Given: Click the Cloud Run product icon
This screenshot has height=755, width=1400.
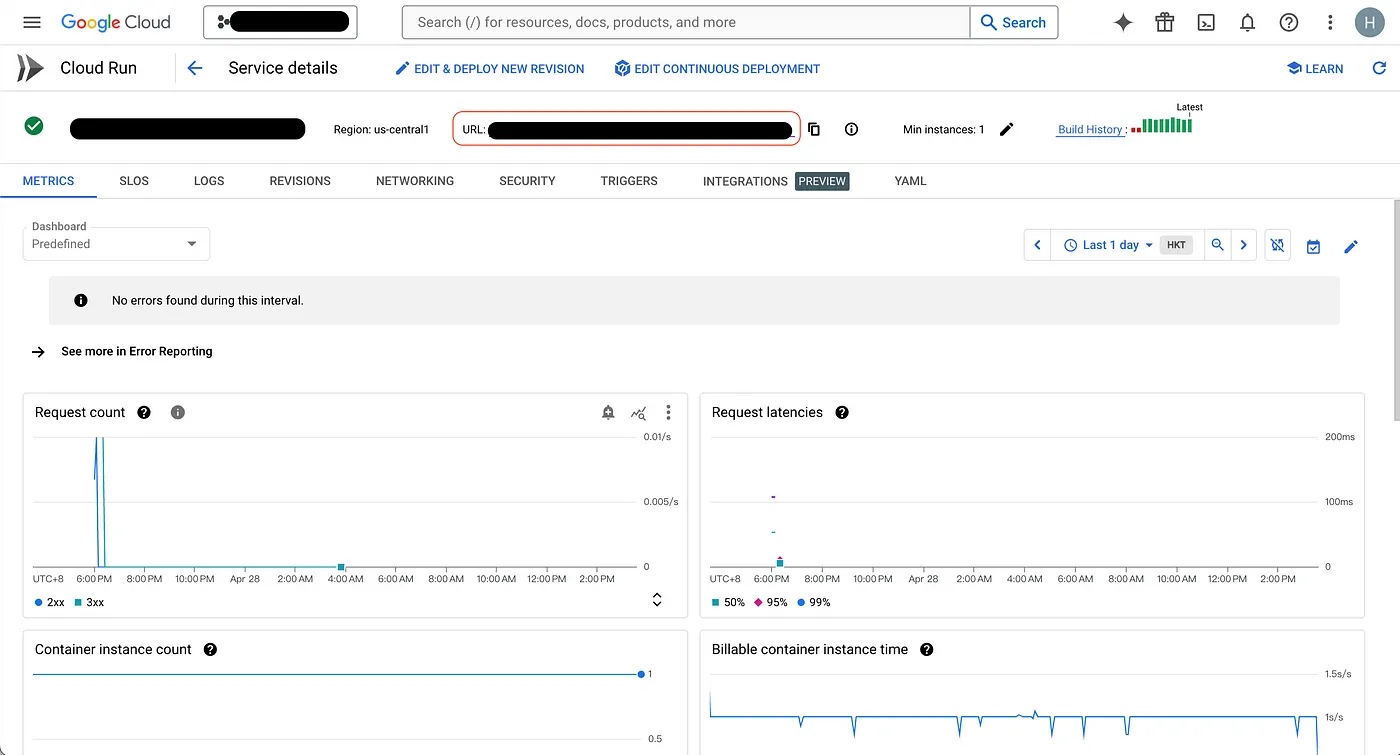Looking at the screenshot, I should point(30,68).
